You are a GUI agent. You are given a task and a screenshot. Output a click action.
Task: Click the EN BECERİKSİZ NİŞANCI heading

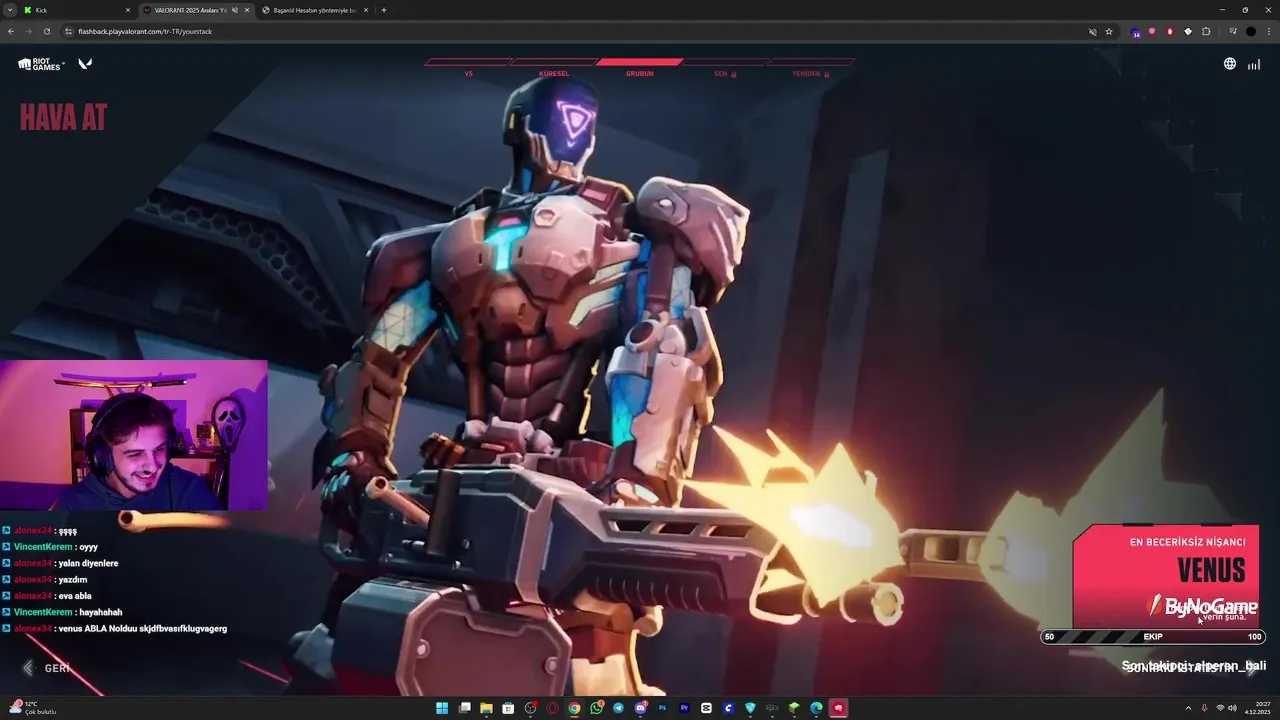tap(1188, 542)
